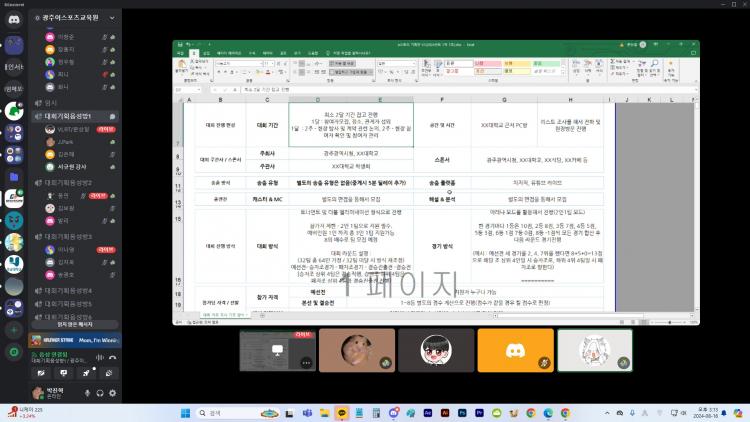Viewport: 750px width, 422px height.
Task: Join the 대회기획음성방3 voice channel
Action: tap(68, 236)
